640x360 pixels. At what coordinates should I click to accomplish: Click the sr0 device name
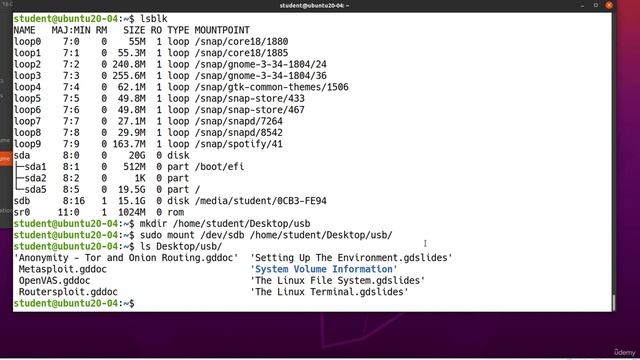click(x=22, y=212)
